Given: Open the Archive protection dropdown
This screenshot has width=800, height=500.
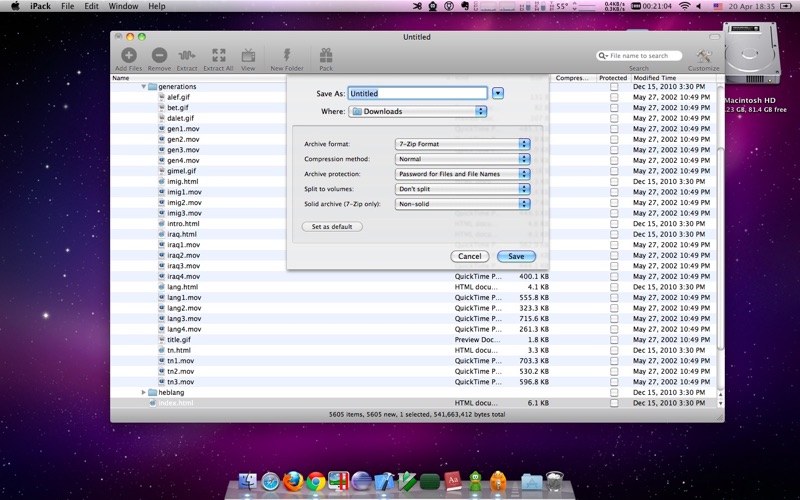Looking at the screenshot, I should click(462, 174).
